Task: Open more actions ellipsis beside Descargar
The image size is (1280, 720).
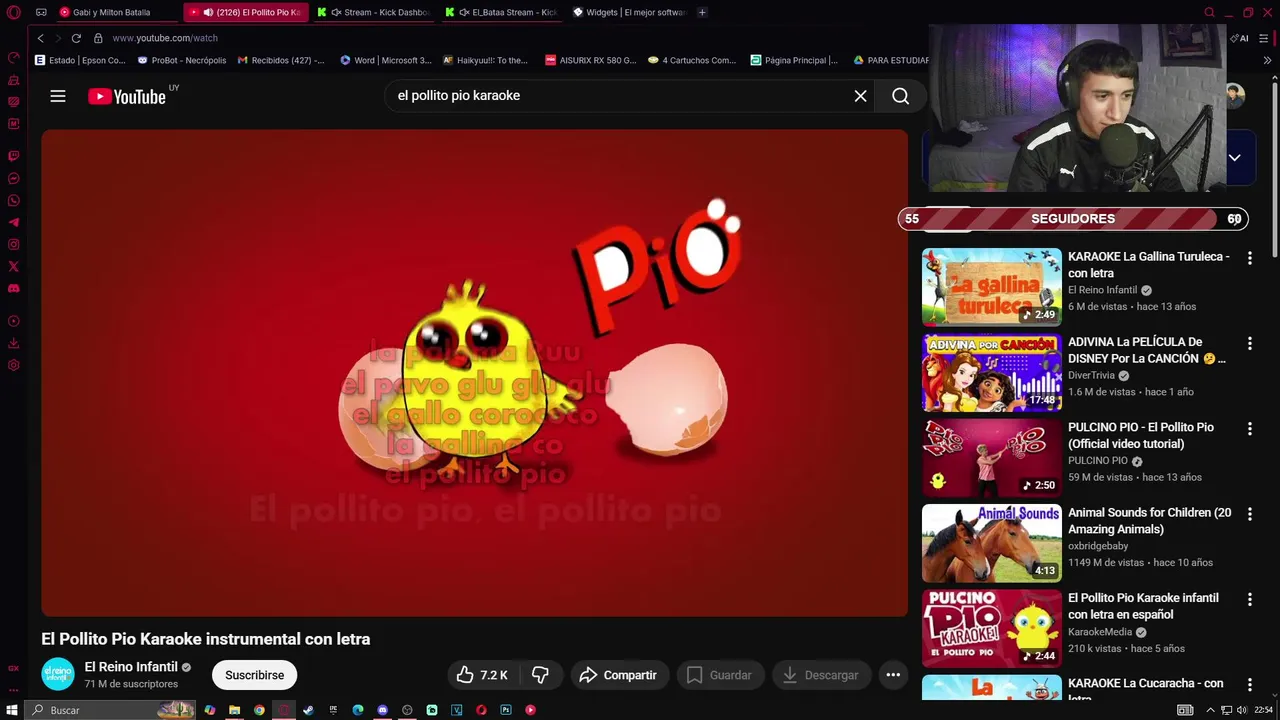Action: 893,675
